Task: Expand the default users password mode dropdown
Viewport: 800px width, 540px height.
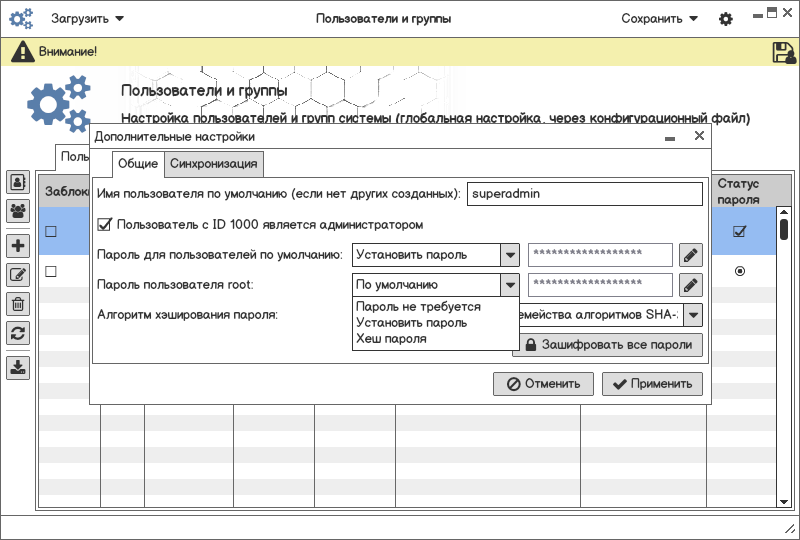Action: point(509,255)
